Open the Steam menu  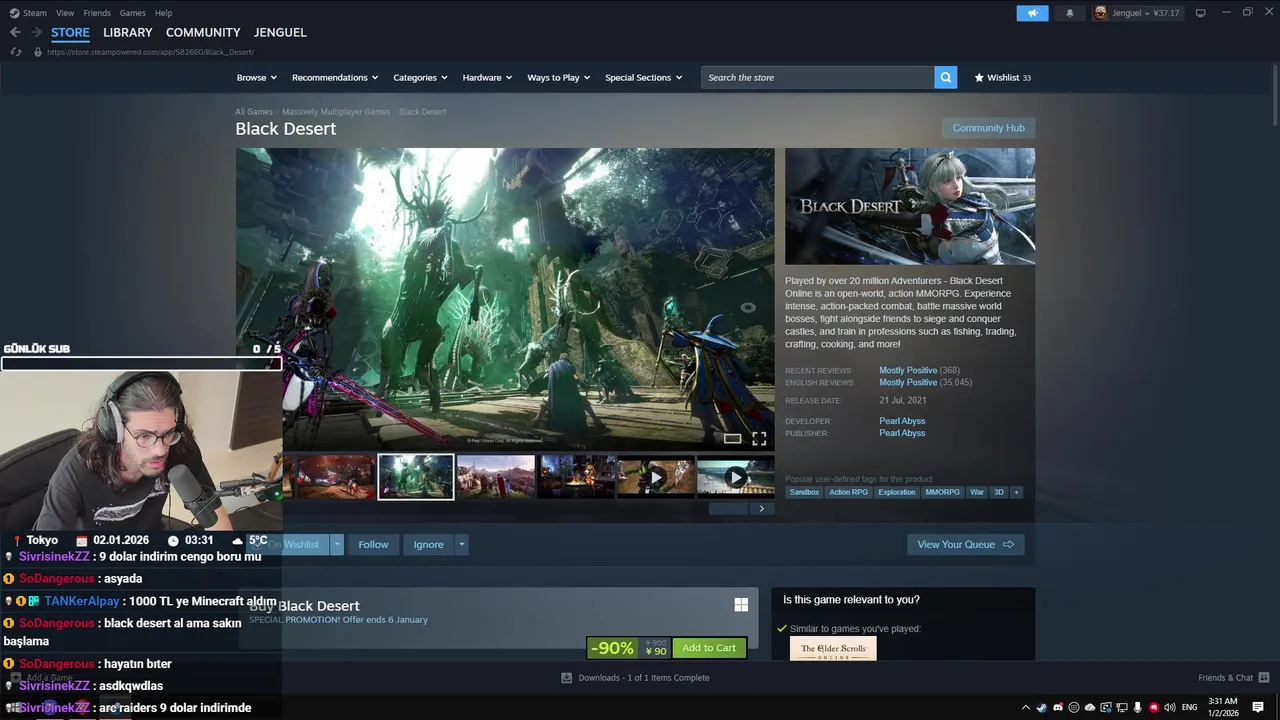pos(29,13)
